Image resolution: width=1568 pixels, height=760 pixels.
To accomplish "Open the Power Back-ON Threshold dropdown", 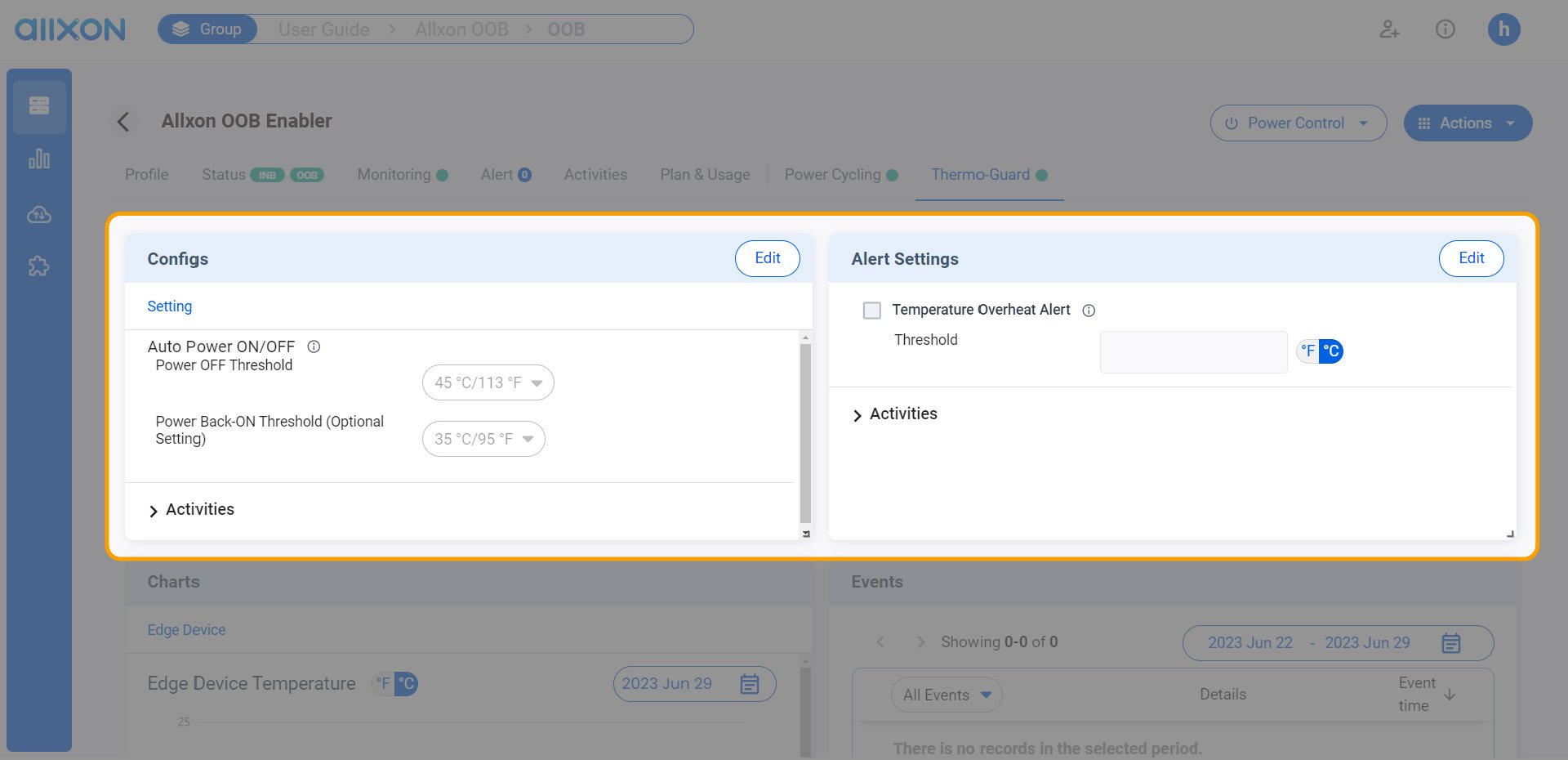I will [483, 439].
